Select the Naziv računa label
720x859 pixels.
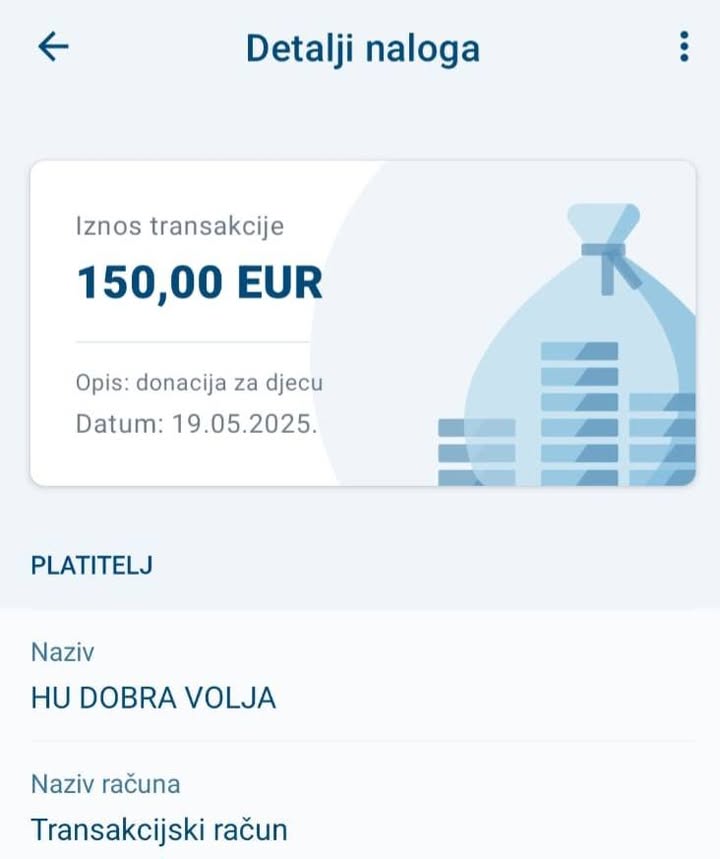point(105,784)
